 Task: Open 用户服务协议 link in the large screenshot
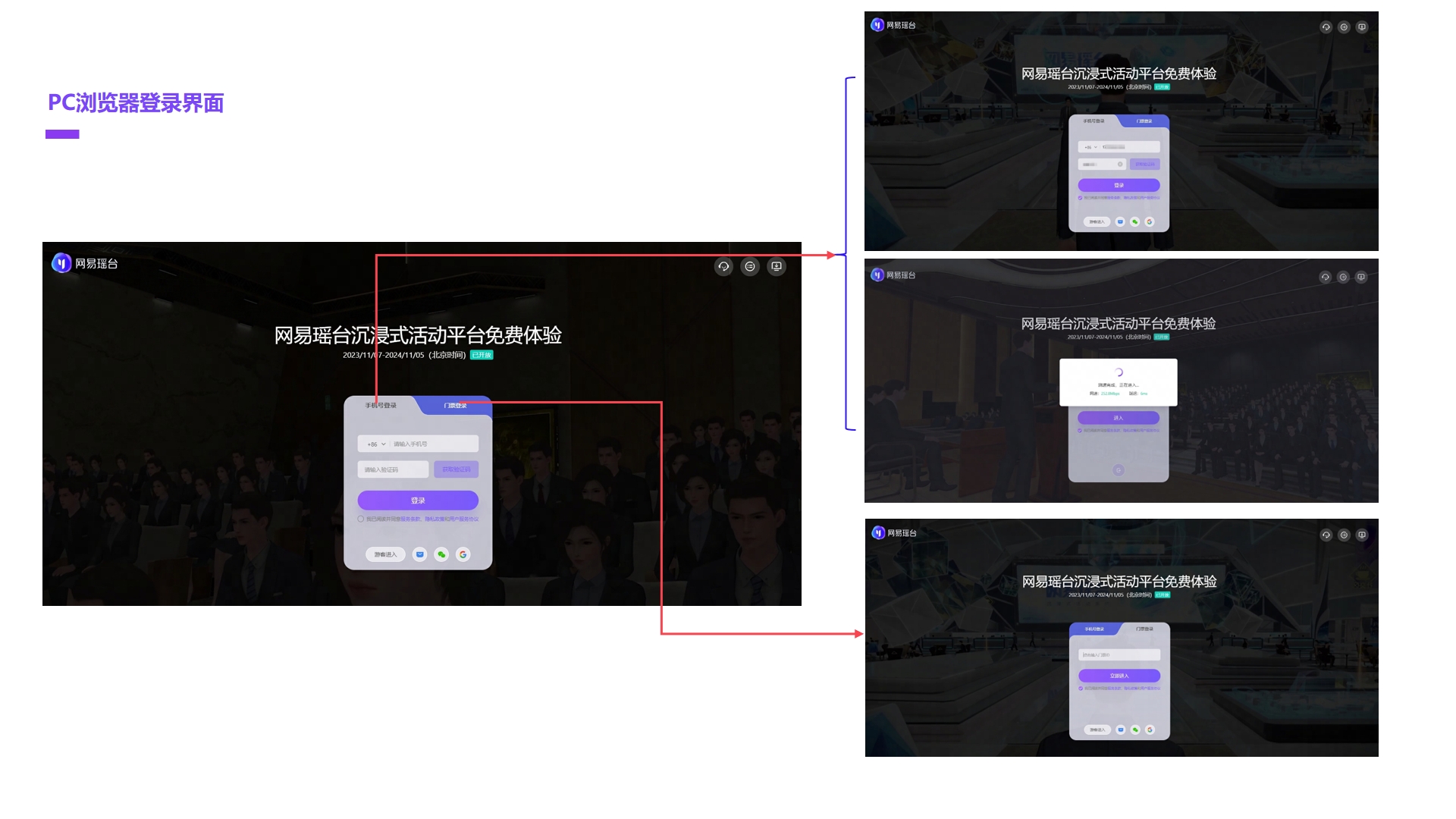click(464, 519)
